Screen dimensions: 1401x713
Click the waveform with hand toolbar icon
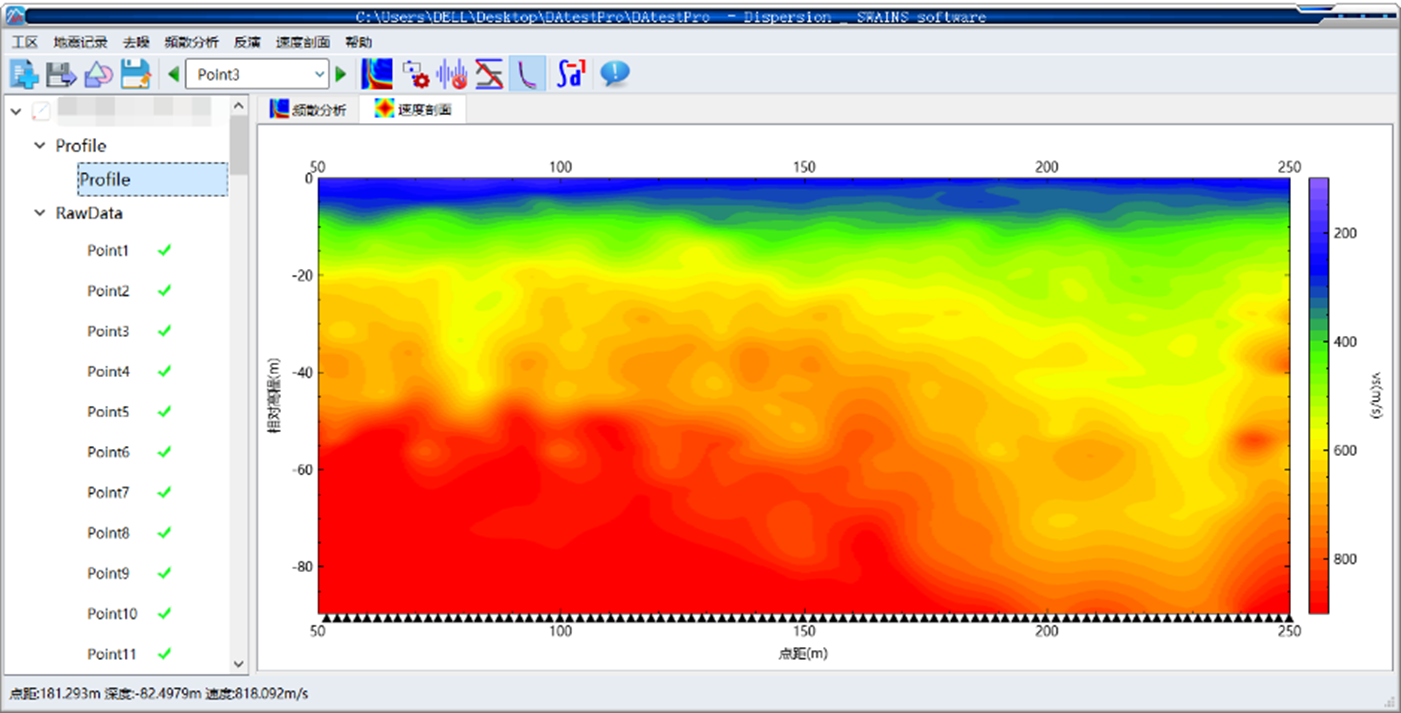pos(452,74)
